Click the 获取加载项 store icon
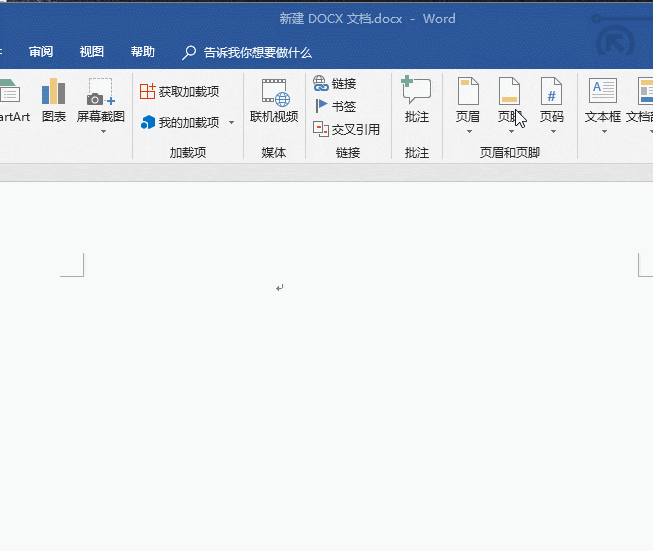This screenshot has width=653, height=551. click(x=147, y=91)
